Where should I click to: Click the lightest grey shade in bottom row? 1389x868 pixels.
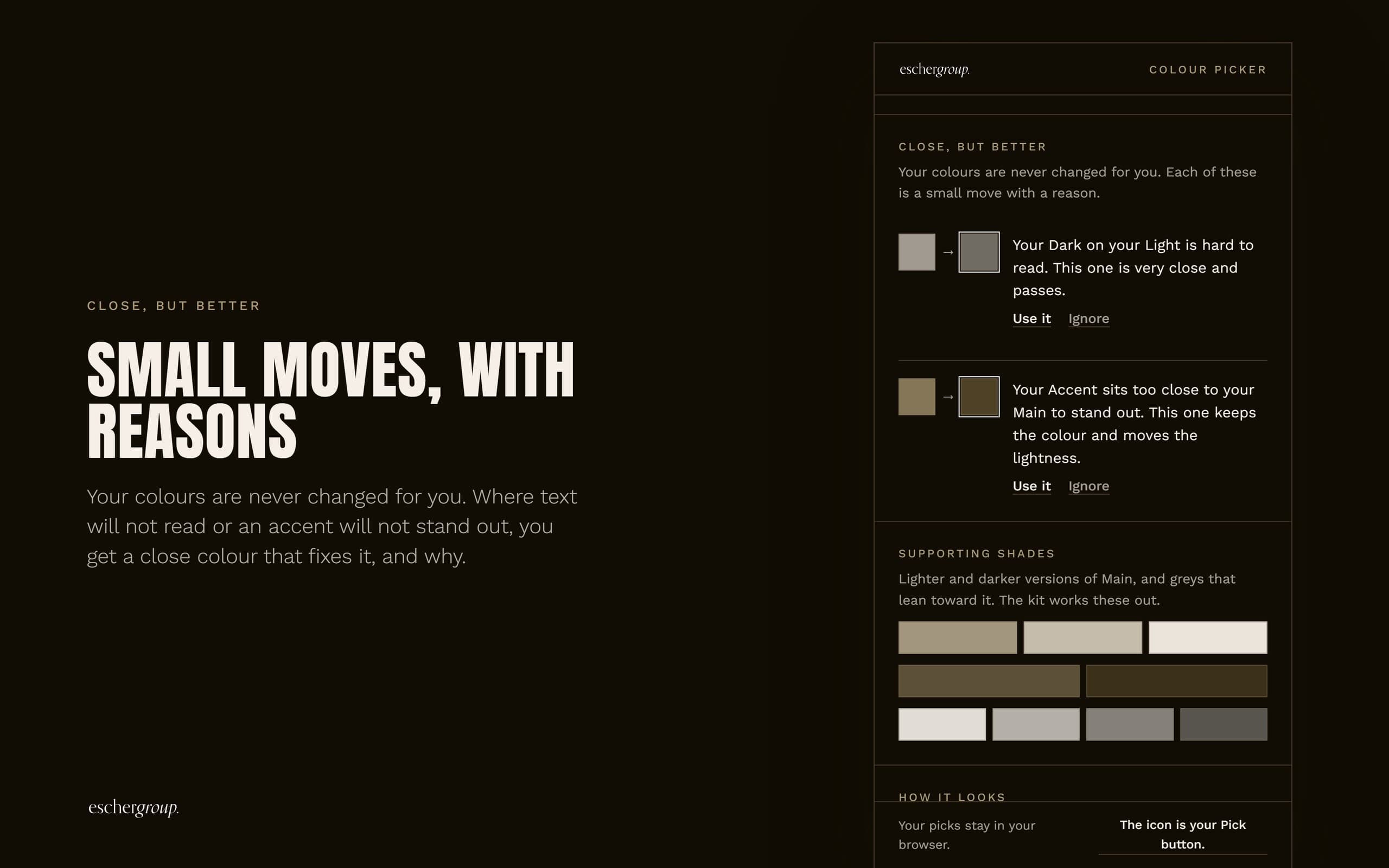pos(942,724)
